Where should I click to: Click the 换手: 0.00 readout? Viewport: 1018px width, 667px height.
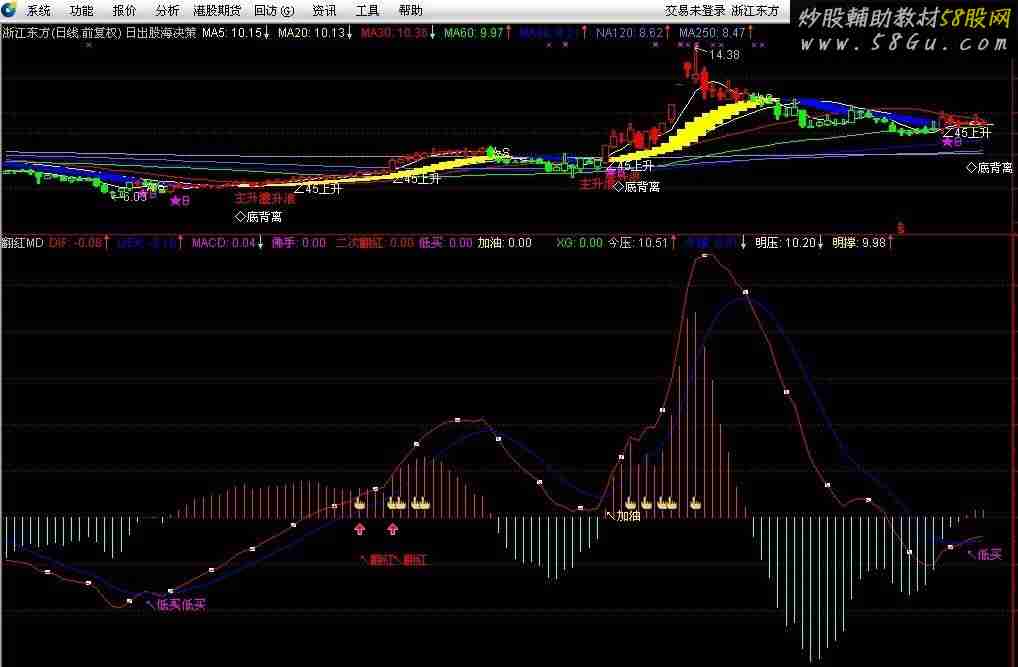[299, 243]
